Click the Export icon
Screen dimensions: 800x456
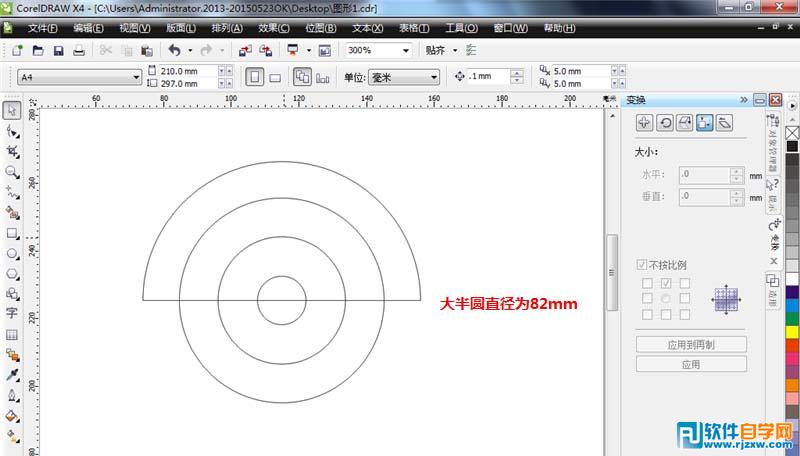coord(266,50)
